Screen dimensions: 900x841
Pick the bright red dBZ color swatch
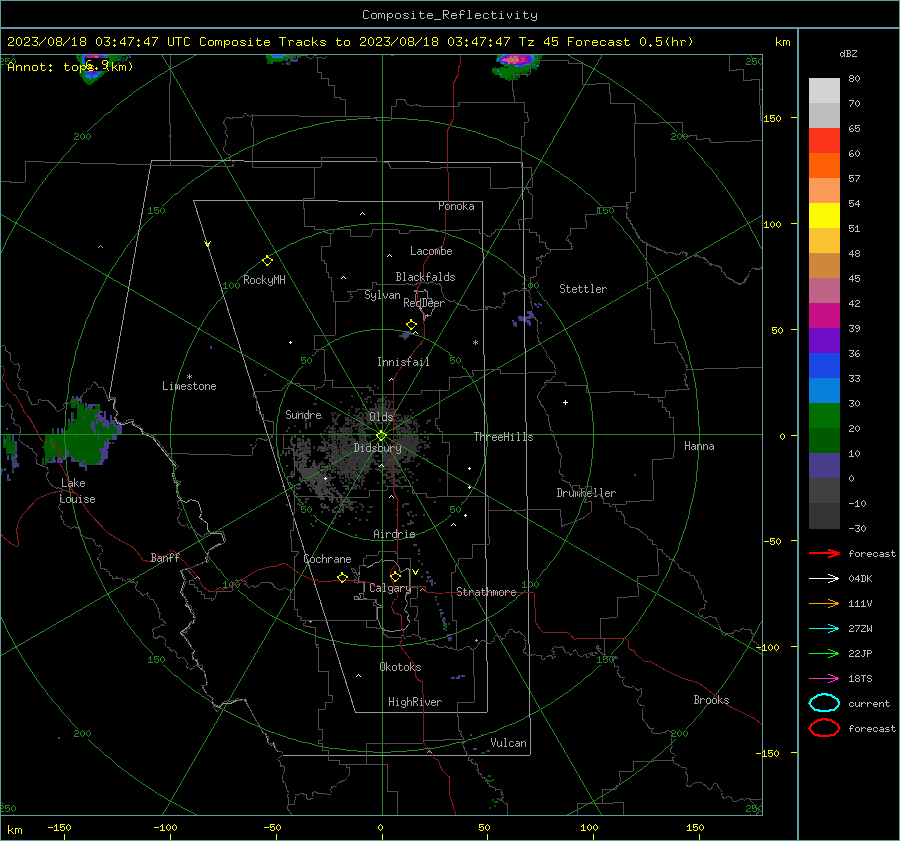pyautogui.click(x=824, y=140)
